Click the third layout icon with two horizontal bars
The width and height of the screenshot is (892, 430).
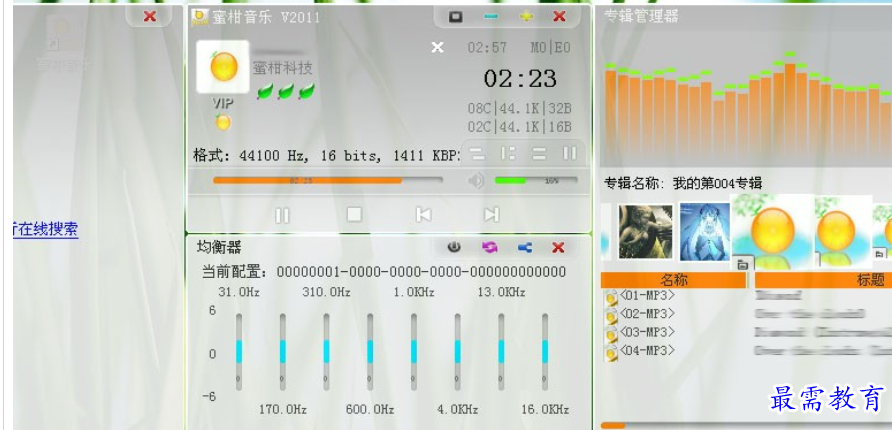click(x=539, y=153)
